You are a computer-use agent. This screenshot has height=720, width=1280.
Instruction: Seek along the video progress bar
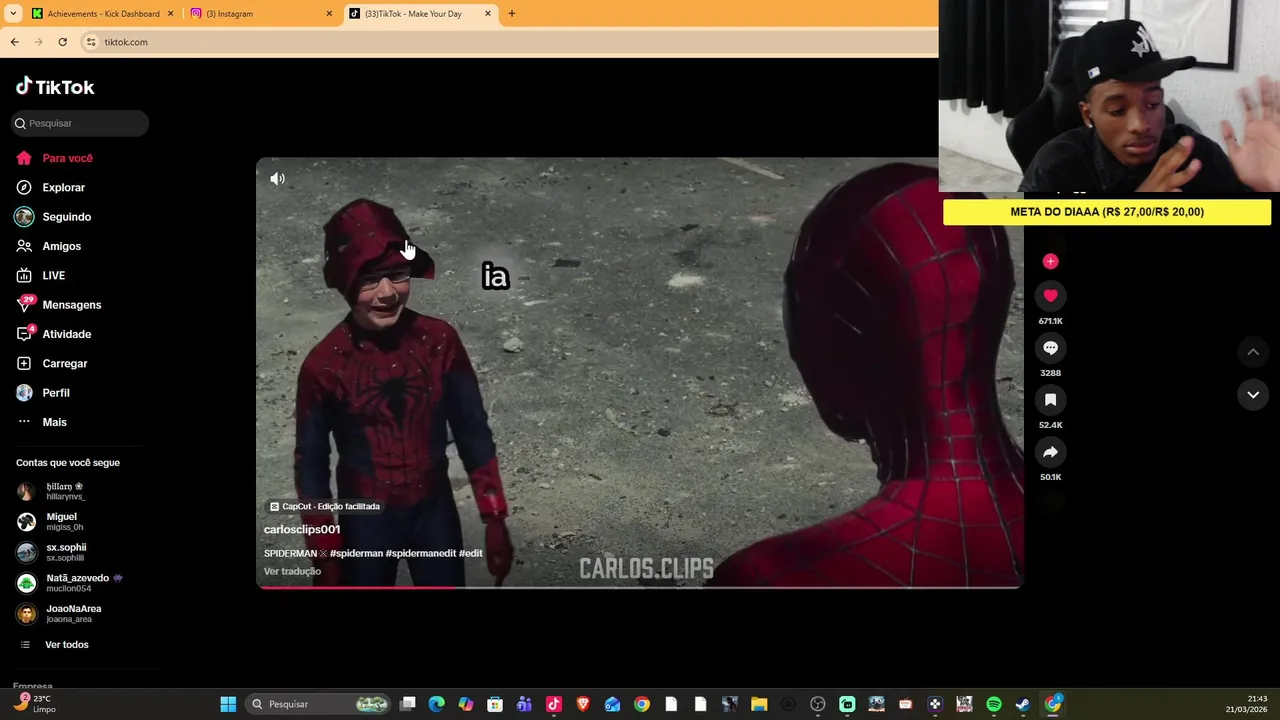pyautogui.click(x=640, y=587)
